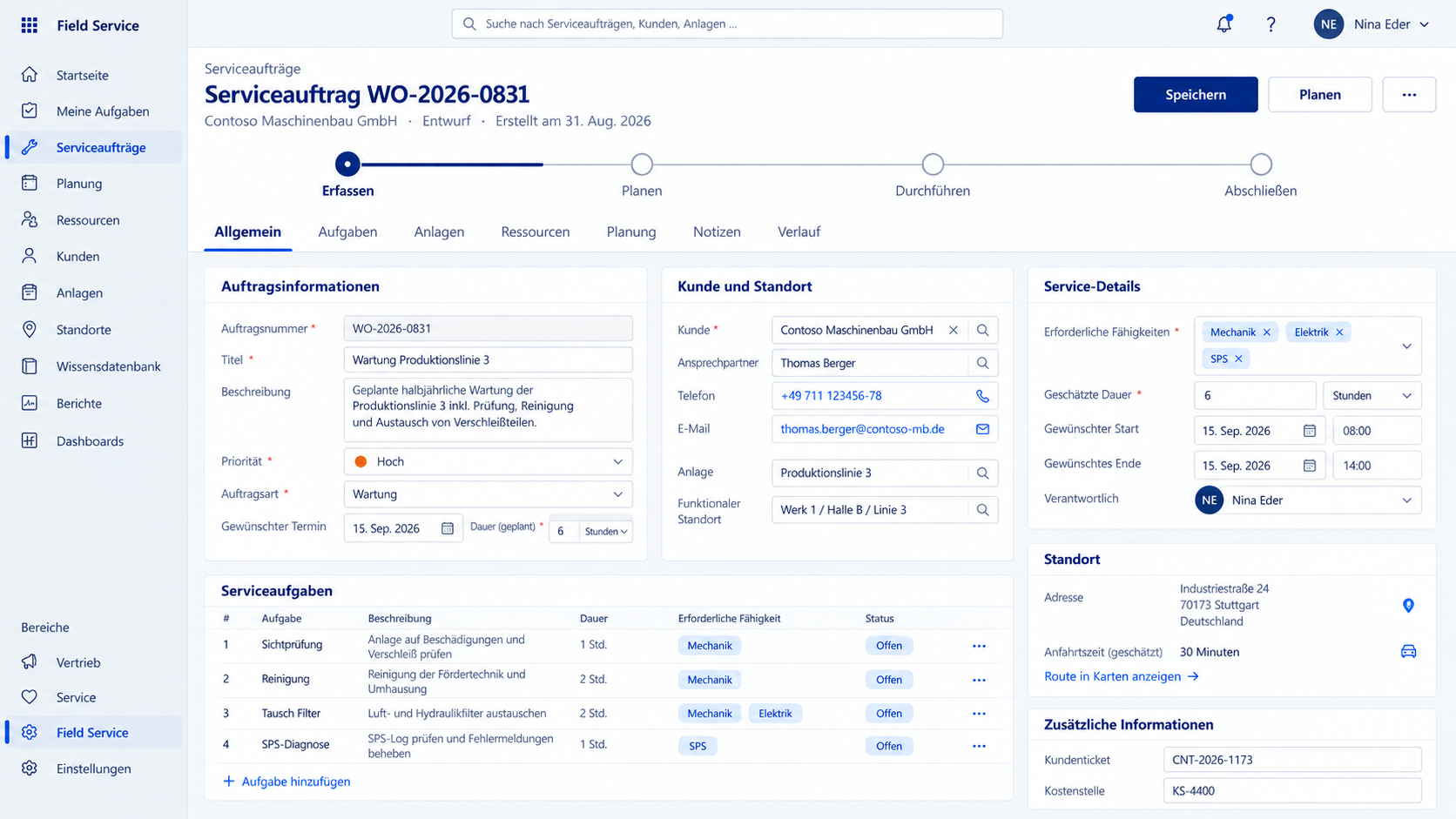Open the calendar for Gewünschter Termin

(x=448, y=528)
